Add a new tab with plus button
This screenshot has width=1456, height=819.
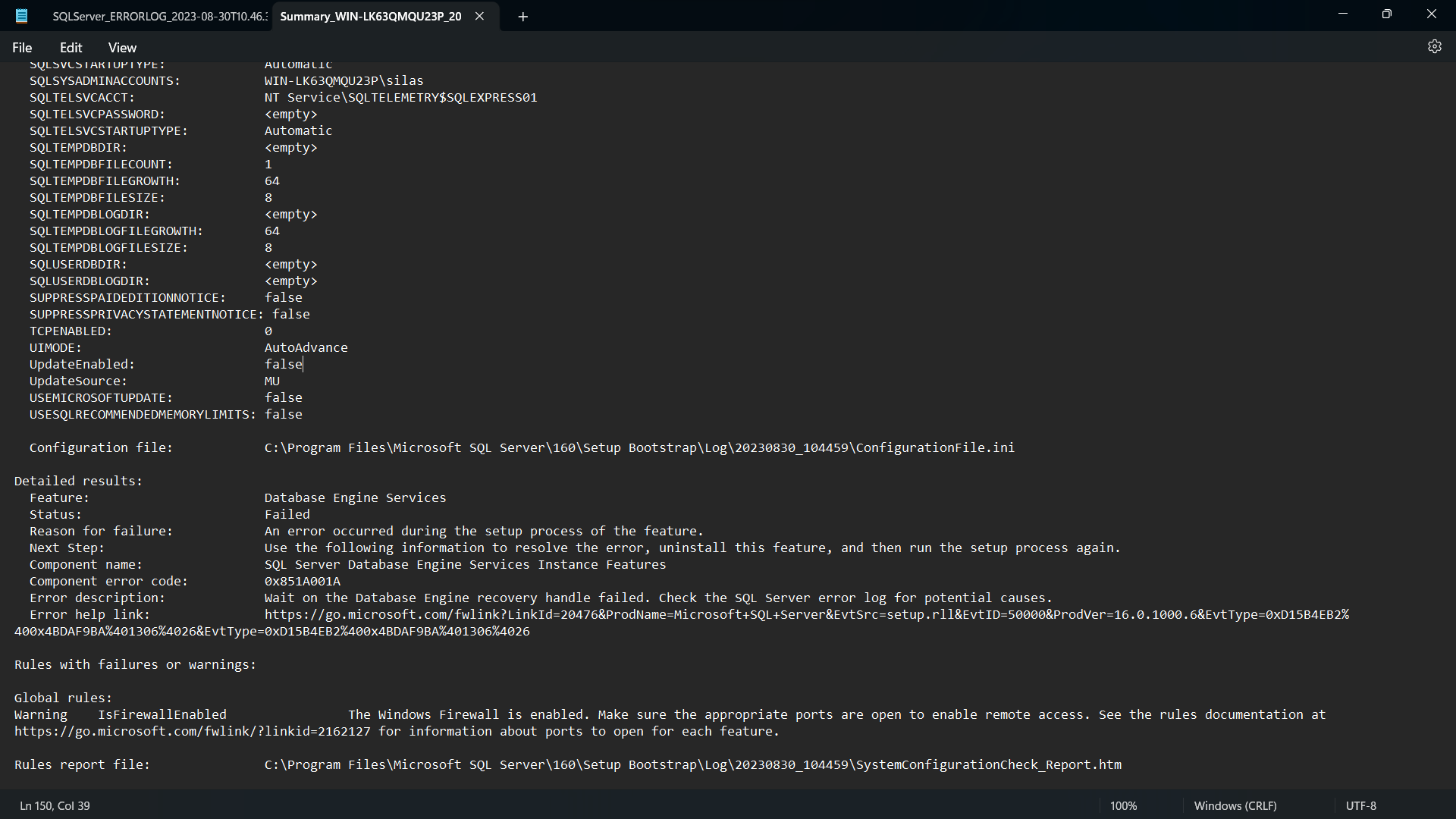coord(522,17)
